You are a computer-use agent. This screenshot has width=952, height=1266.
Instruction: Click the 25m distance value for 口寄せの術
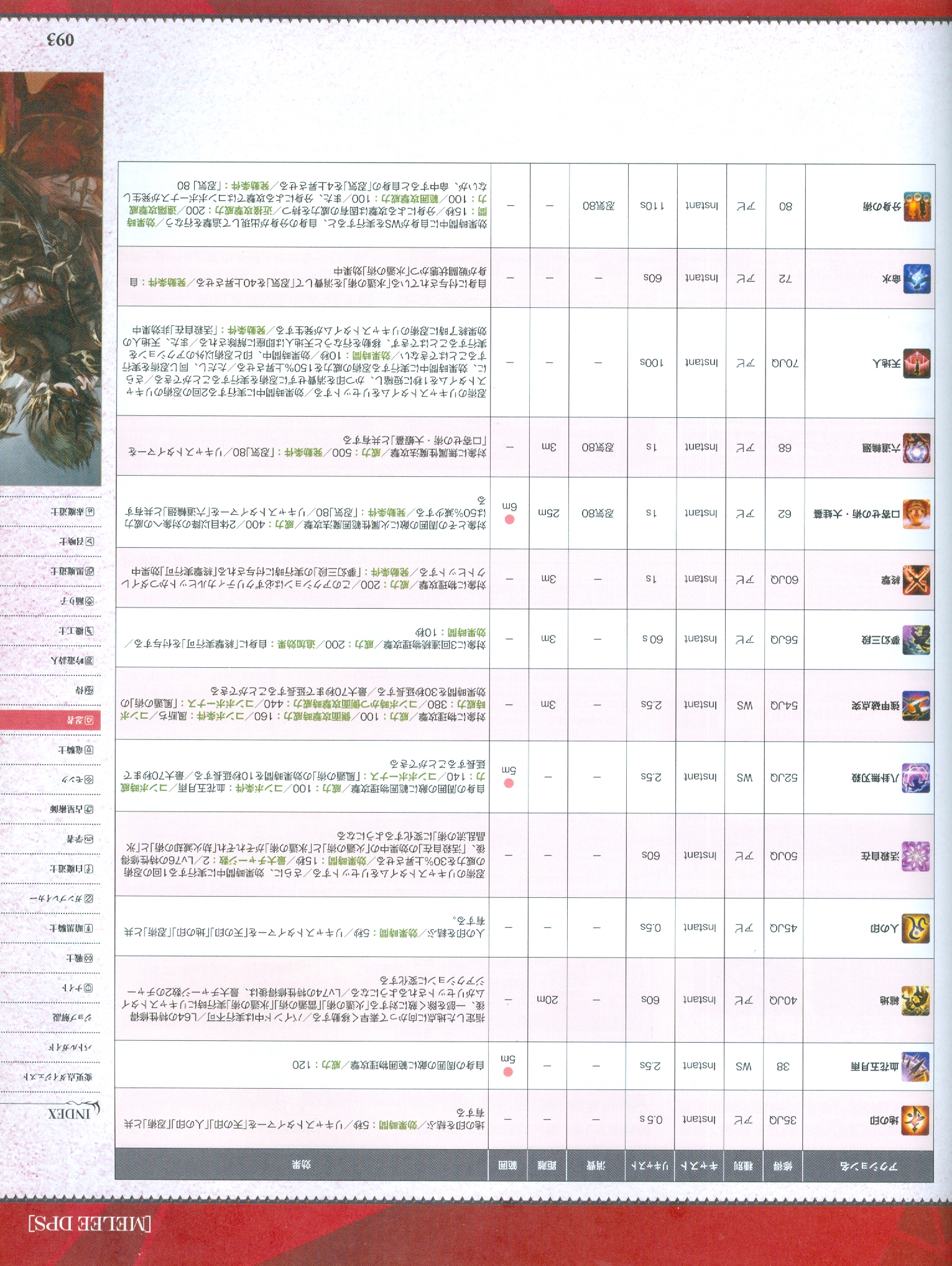[x=548, y=513]
